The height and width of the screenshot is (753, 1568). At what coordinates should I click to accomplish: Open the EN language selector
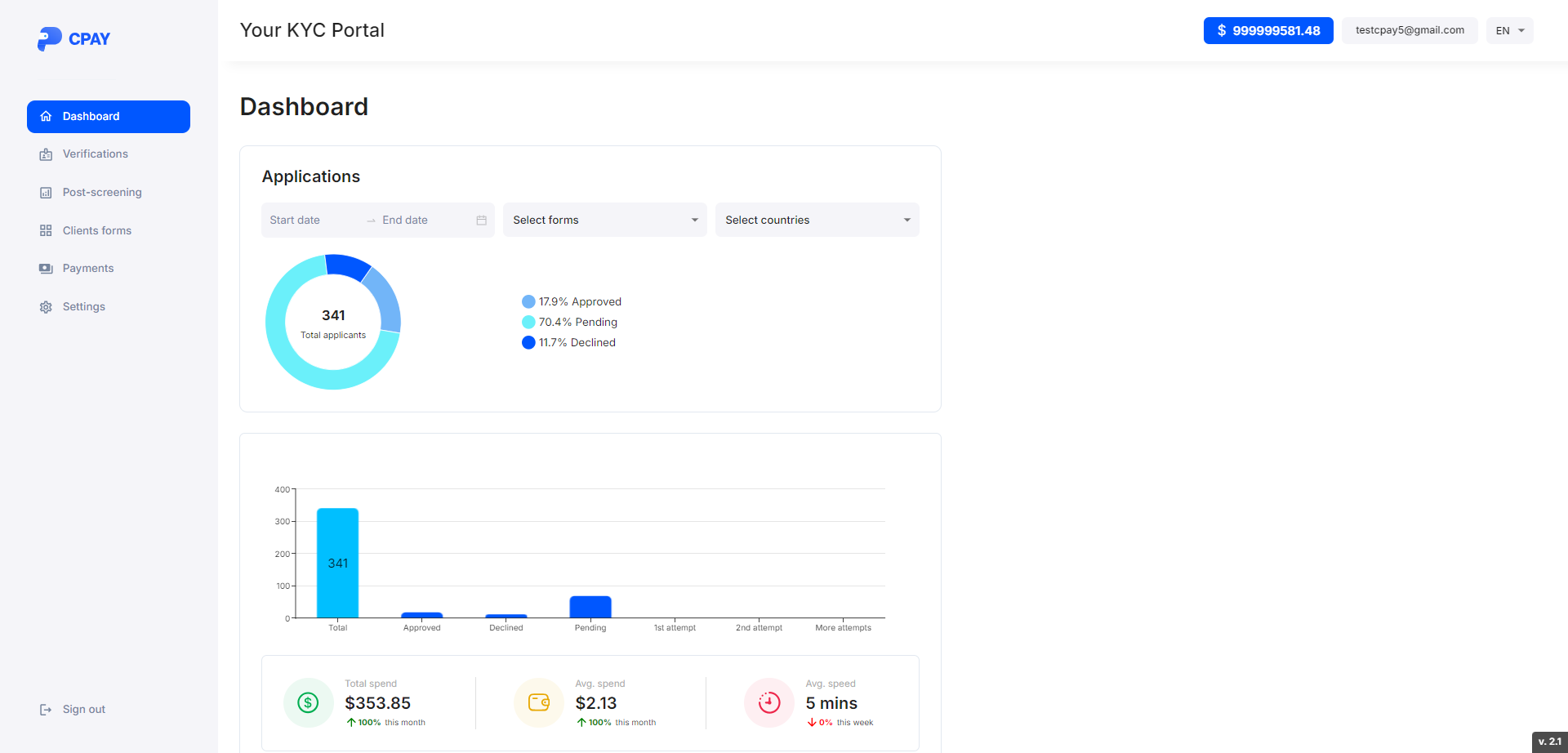pos(1509,31)
